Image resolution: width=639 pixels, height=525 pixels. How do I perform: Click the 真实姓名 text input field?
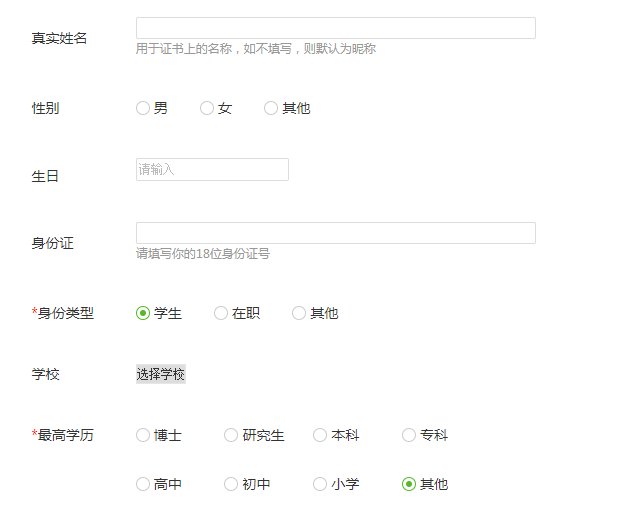[x=335, y=28]
